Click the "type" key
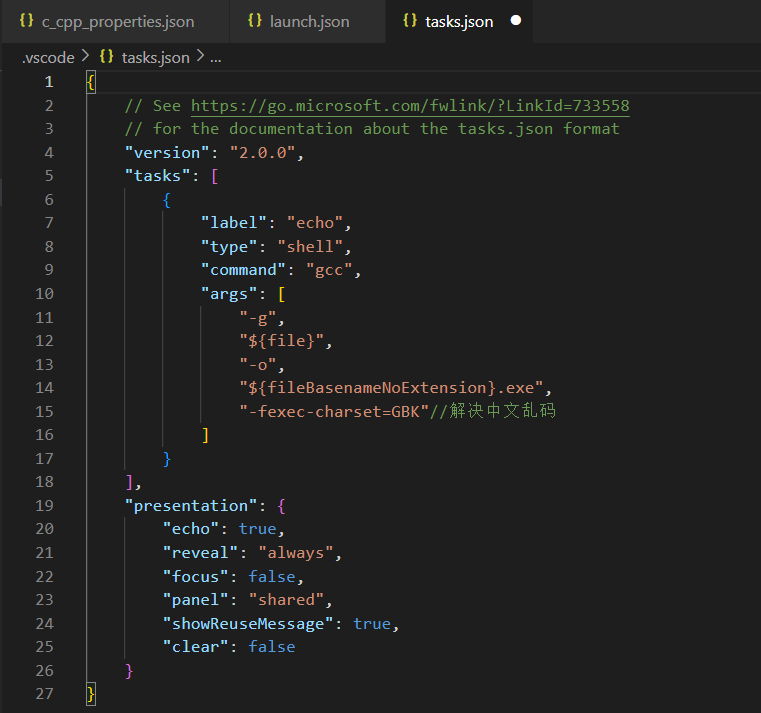The height and width of the screenshot is (713, 761). point(229,247)
